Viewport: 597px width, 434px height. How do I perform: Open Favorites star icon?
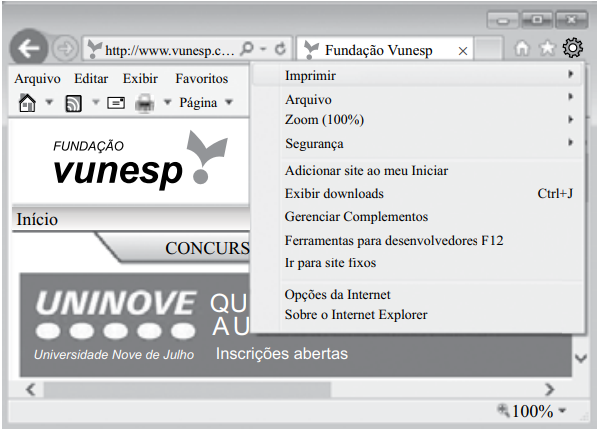547,48
